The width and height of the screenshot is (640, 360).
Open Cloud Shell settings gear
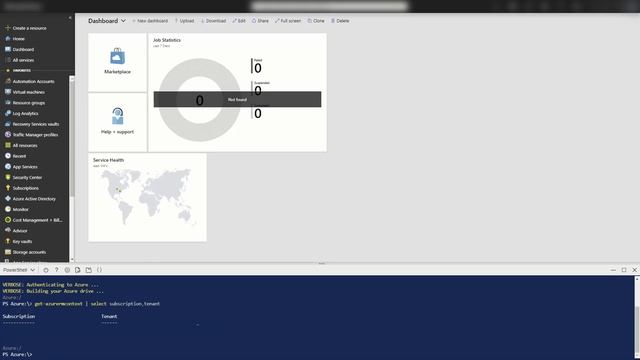(67, 270)
